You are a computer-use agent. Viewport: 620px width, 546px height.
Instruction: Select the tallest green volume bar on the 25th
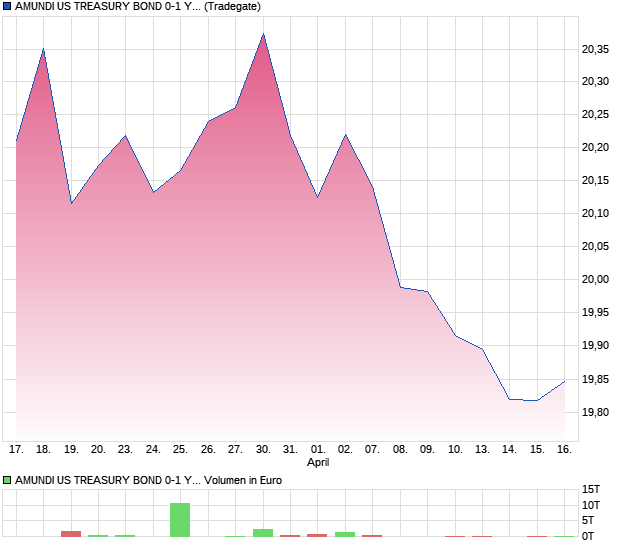[x=180, y=520]
